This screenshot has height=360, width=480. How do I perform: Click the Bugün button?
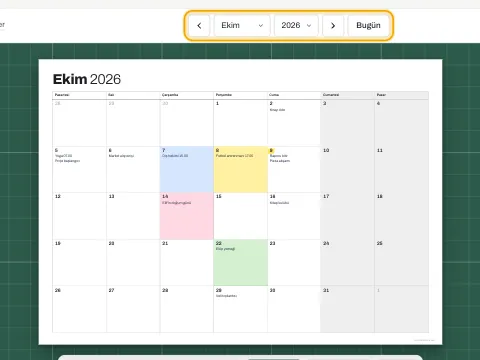(x=368, y=25)
